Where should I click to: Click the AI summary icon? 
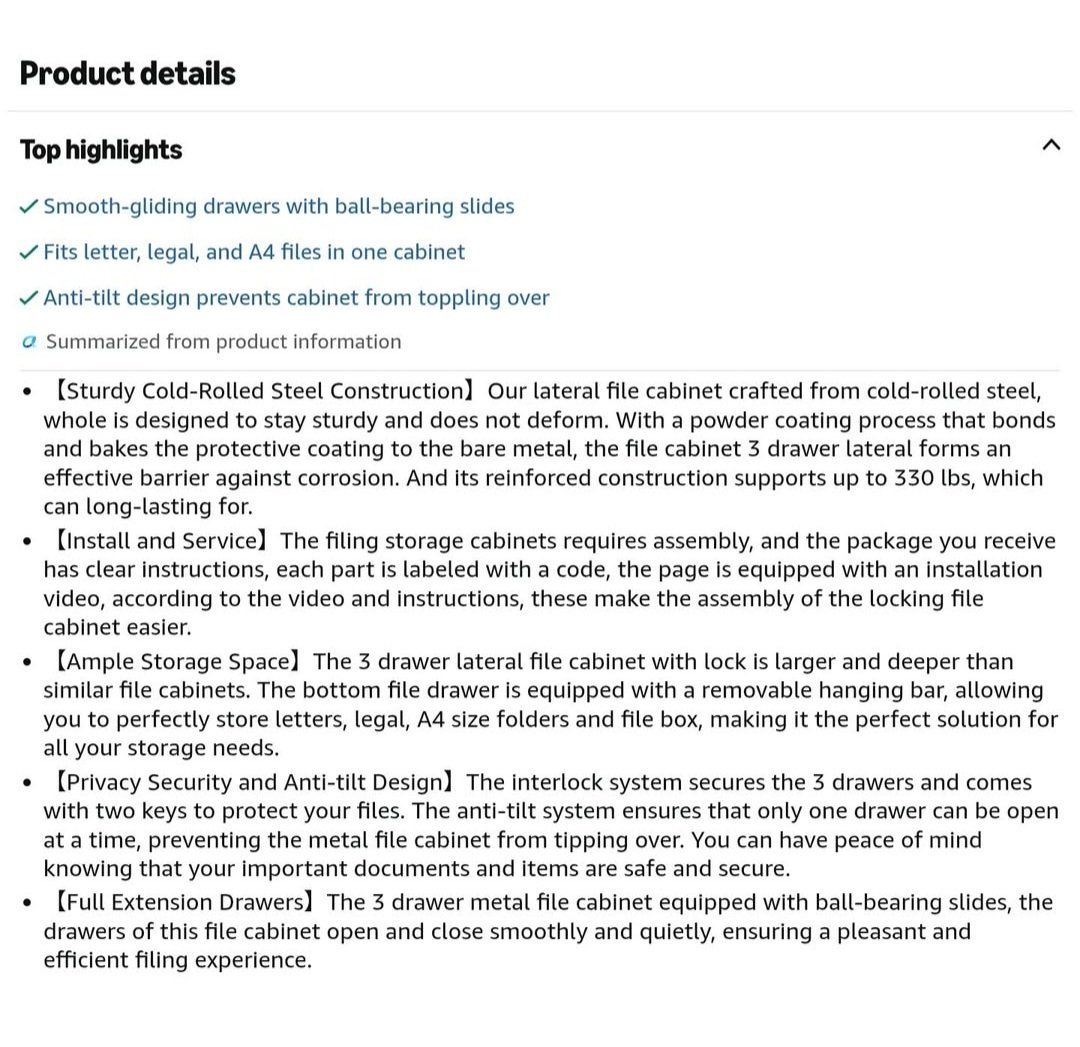click(x=28, y=342)
